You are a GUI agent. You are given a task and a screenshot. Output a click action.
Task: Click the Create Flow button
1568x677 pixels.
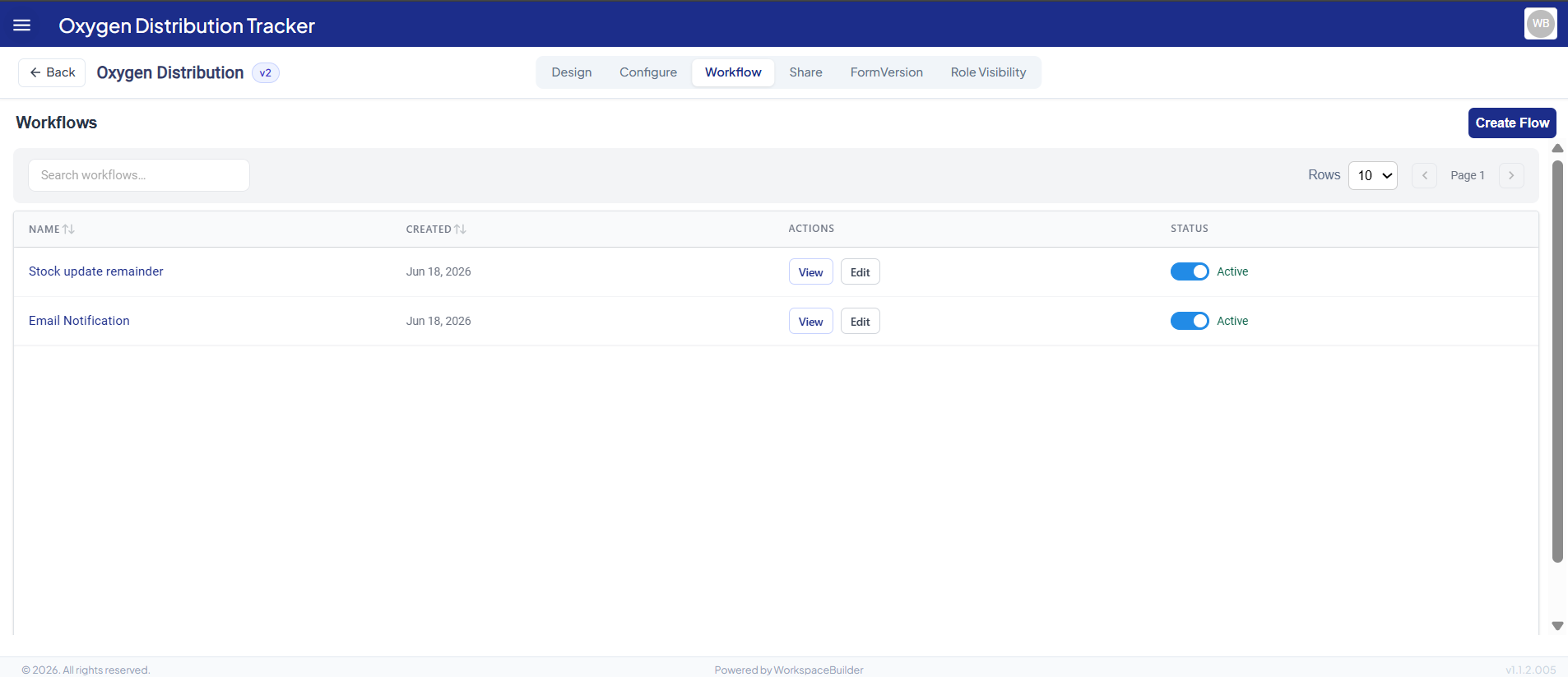(1512, 123)
